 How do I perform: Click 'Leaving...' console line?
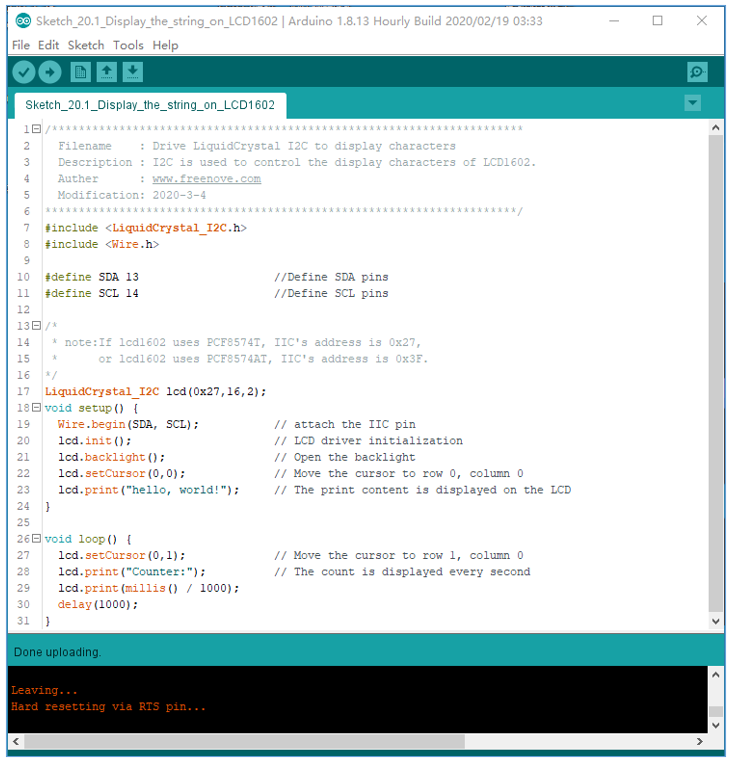44,690
